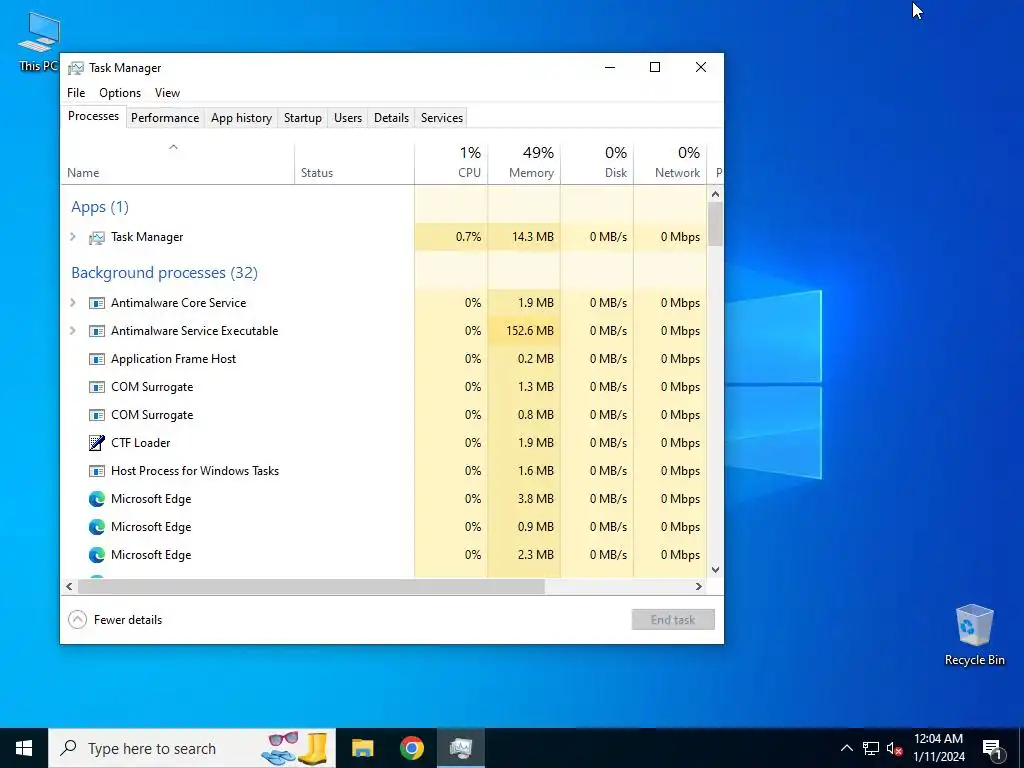Select the CTF Loader process name
1024x768 pixels.
coord(140,443)
